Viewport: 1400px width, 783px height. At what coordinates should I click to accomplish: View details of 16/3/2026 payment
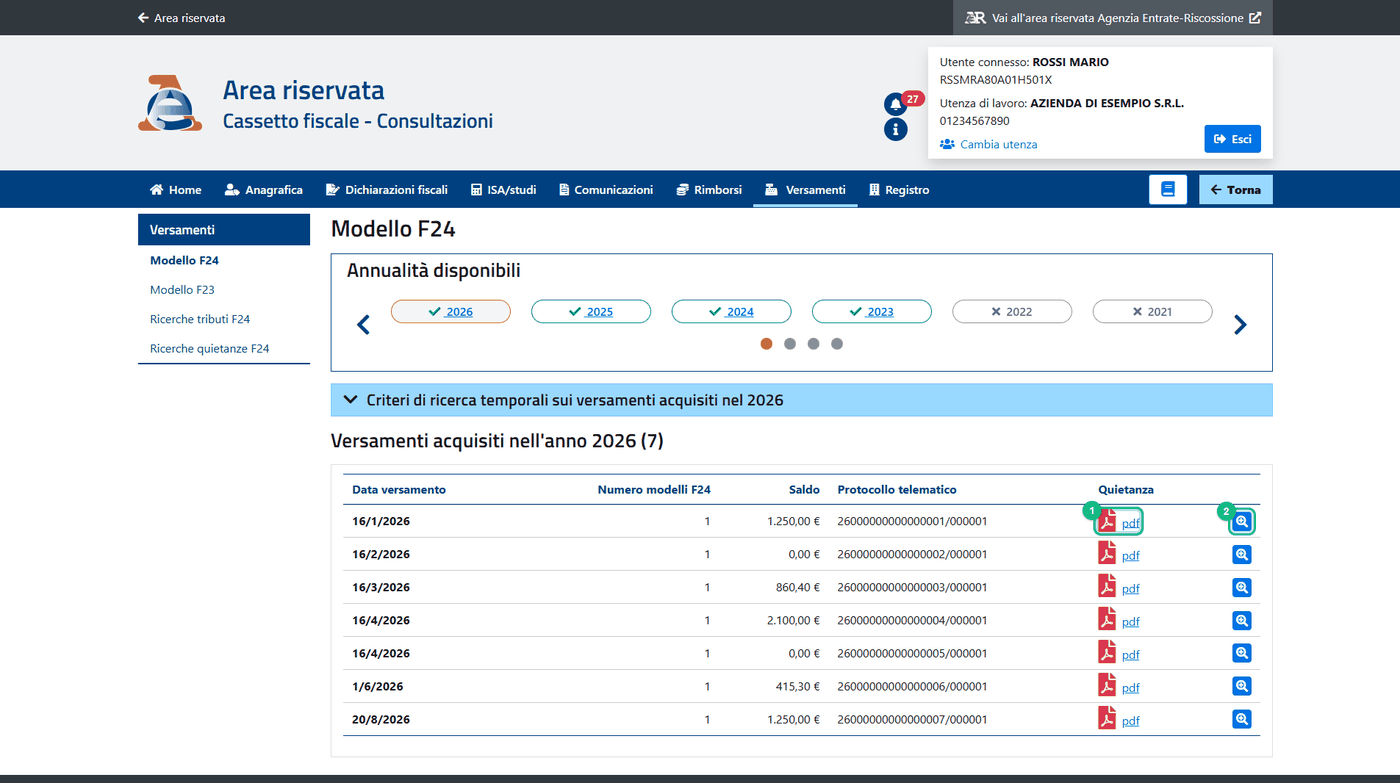(x=1242, y=587)
